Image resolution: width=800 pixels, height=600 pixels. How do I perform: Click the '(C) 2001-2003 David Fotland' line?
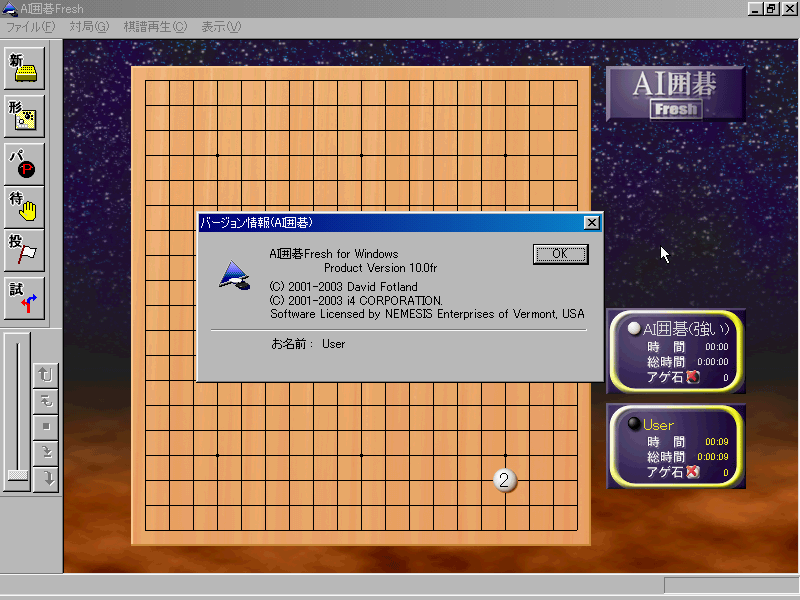pos(343,286)
